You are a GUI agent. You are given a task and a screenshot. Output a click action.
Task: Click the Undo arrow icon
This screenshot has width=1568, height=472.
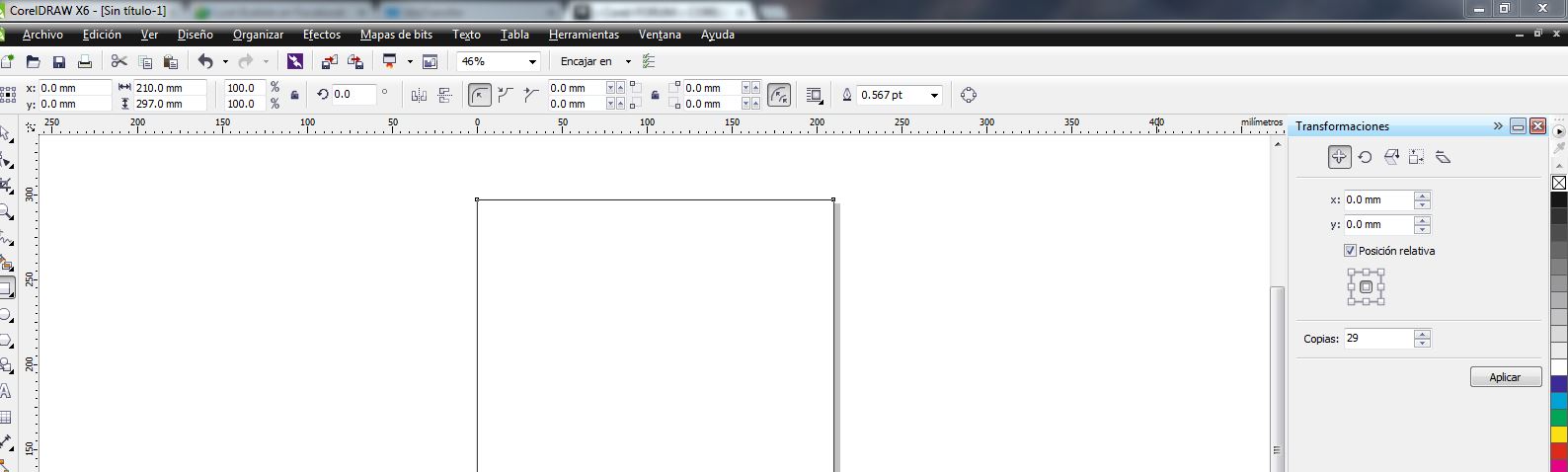coord(205,62)
